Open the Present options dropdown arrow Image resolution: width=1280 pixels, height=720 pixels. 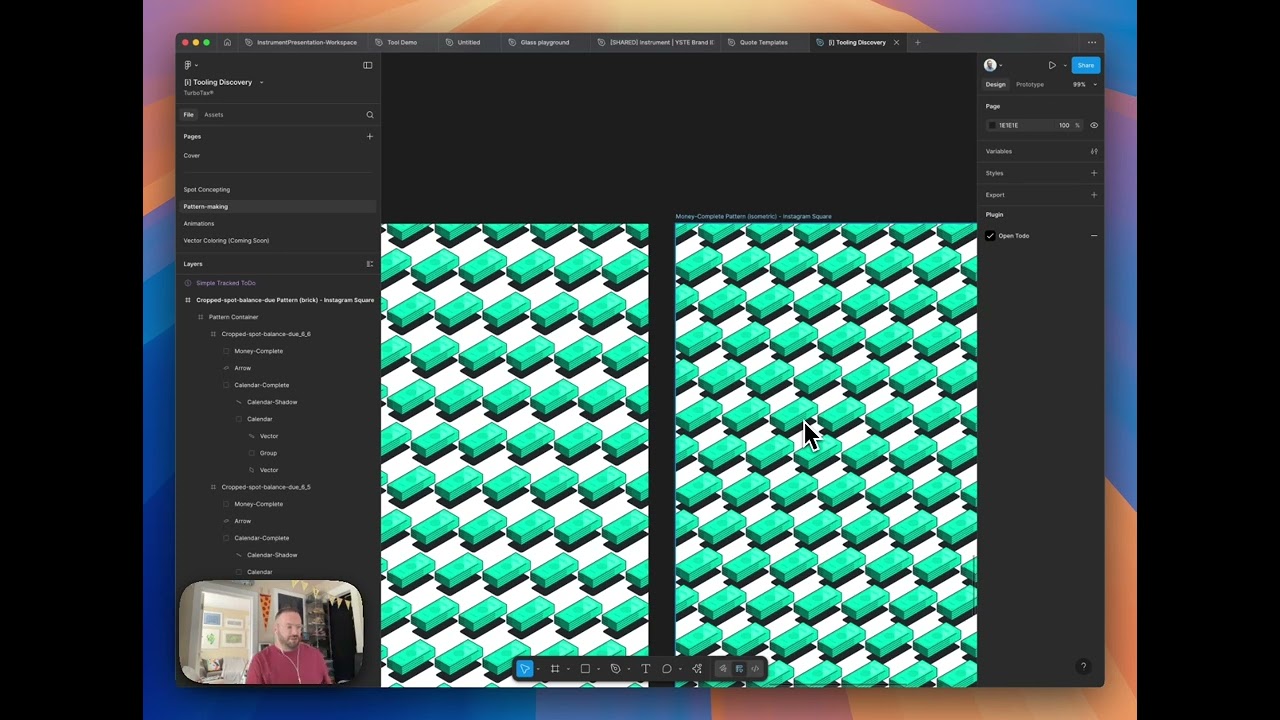pyautogui.click(x=1064, y=65)
